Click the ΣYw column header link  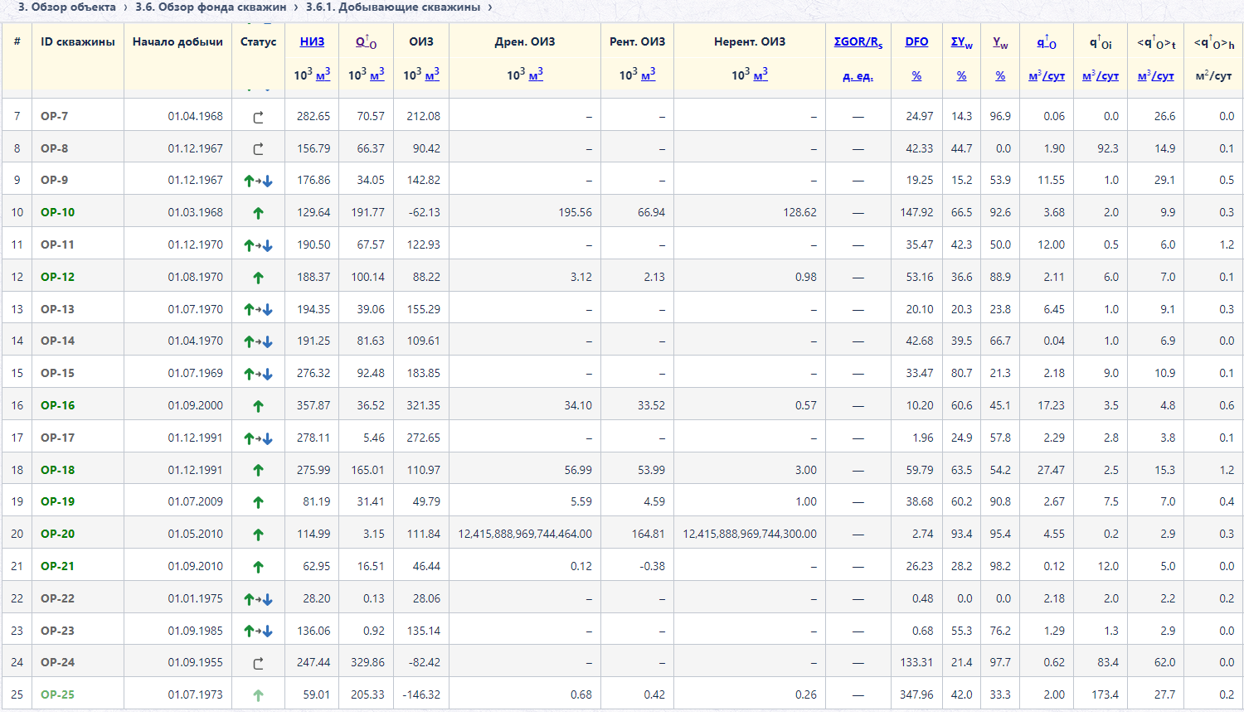tap(961, 42)
